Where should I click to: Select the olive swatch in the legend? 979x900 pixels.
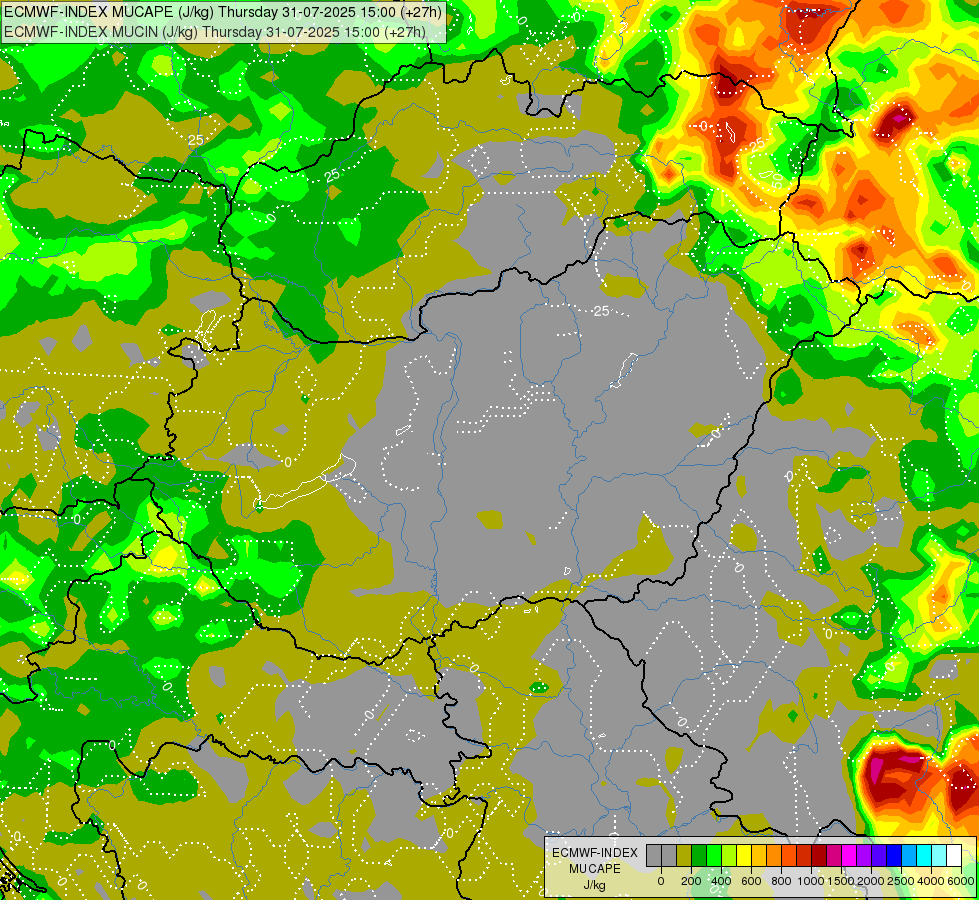[x=684, y=855]
